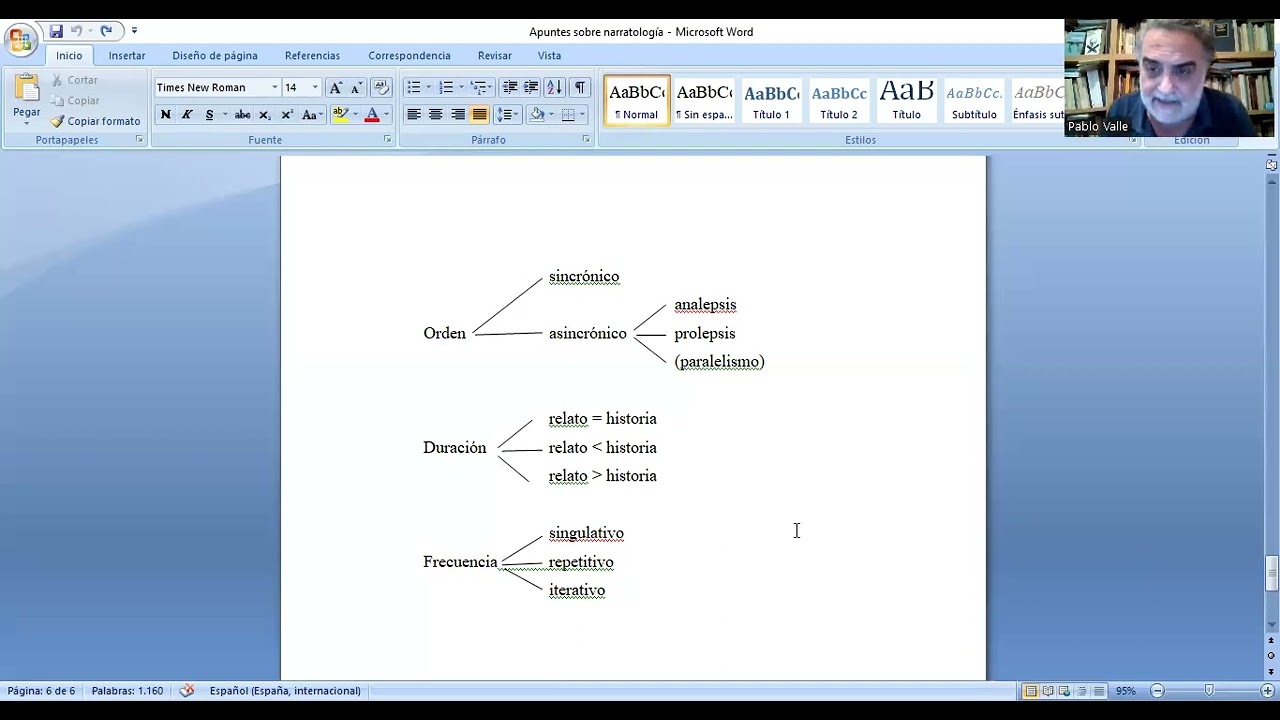Switch to the Referencias tab

click(312, 56)
